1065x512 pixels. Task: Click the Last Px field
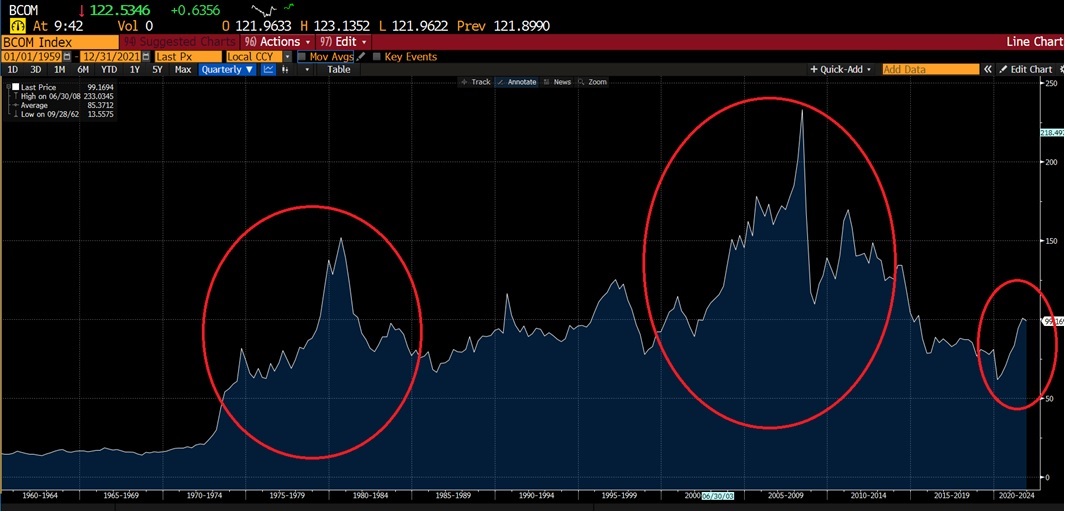pos(188,57)
